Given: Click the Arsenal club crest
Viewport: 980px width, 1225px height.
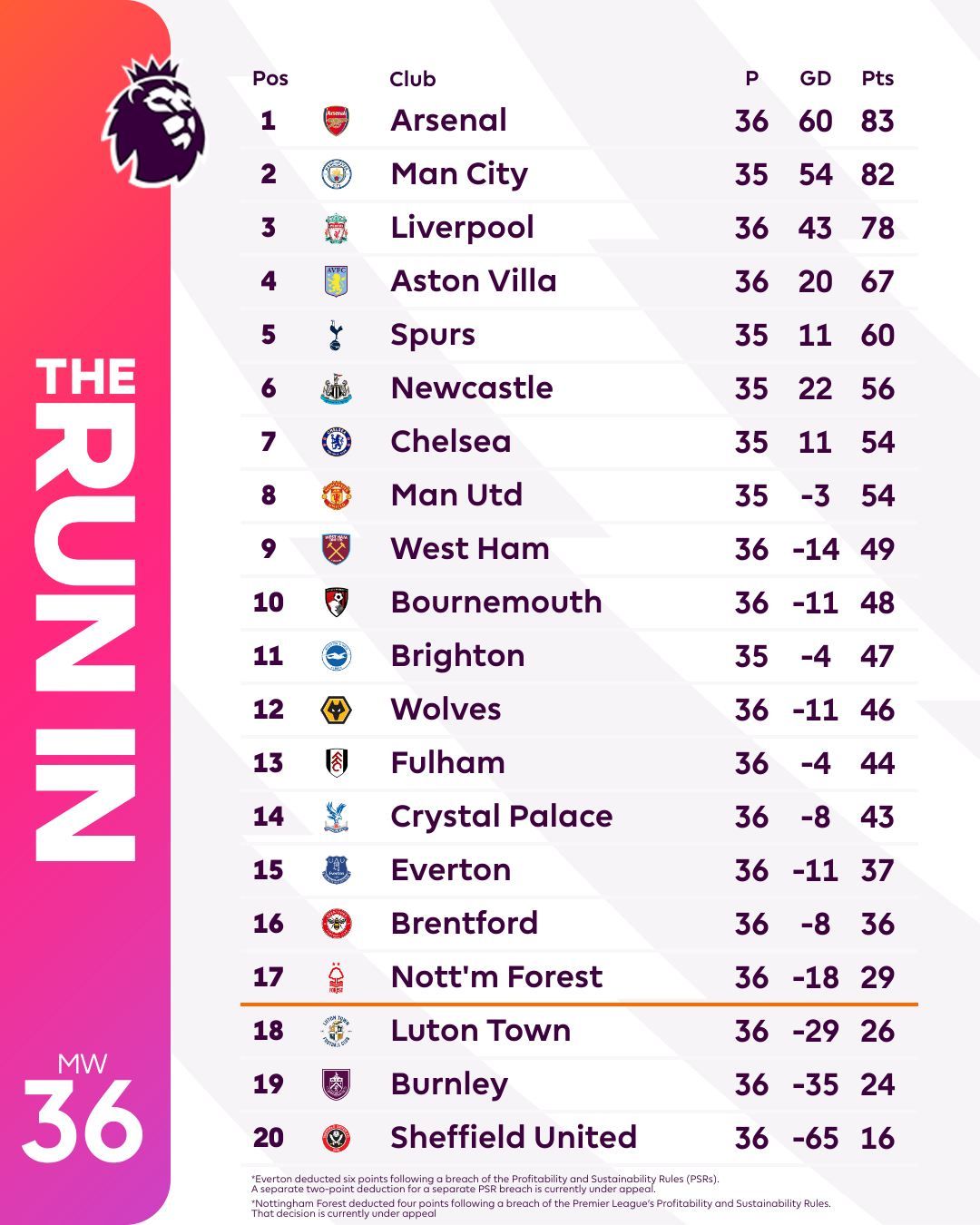Looking at the screenshot, I should pos(337,121).
